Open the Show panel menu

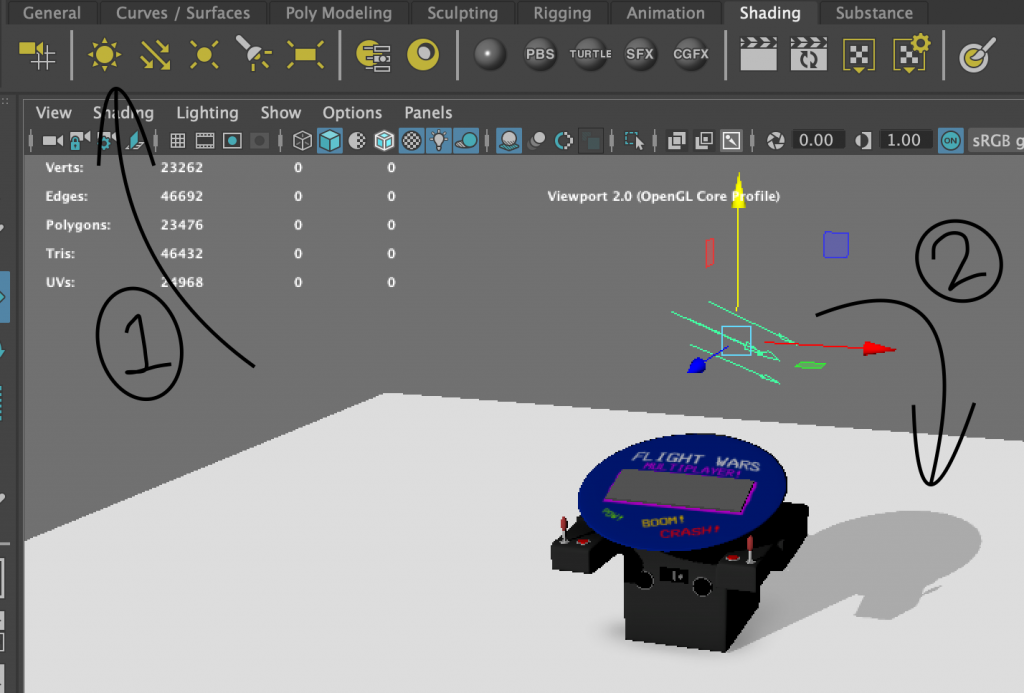click(281, 113)
